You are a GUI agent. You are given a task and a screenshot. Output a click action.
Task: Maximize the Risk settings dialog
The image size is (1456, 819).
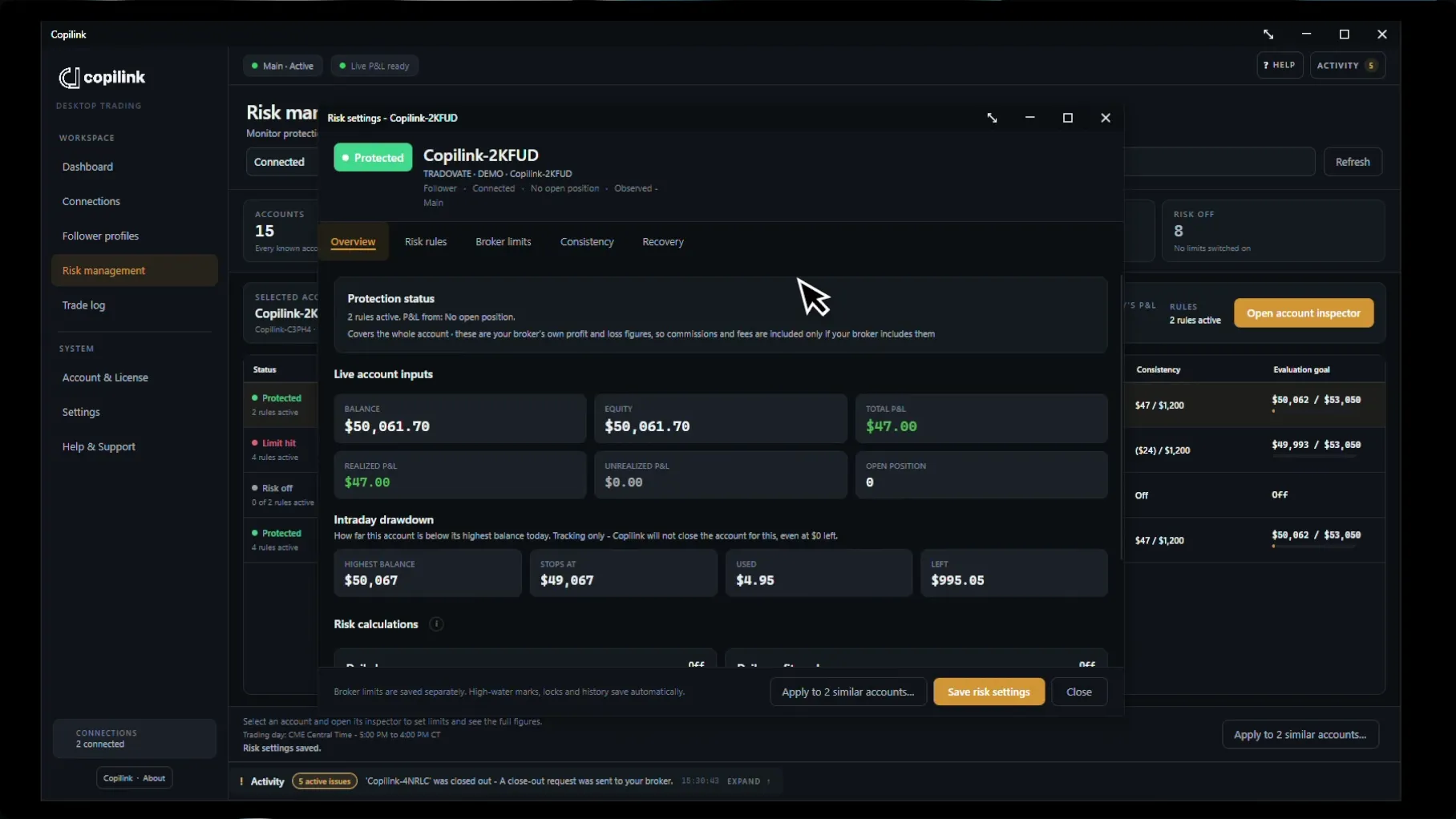pyautogui.click(x=1068, y=118)
